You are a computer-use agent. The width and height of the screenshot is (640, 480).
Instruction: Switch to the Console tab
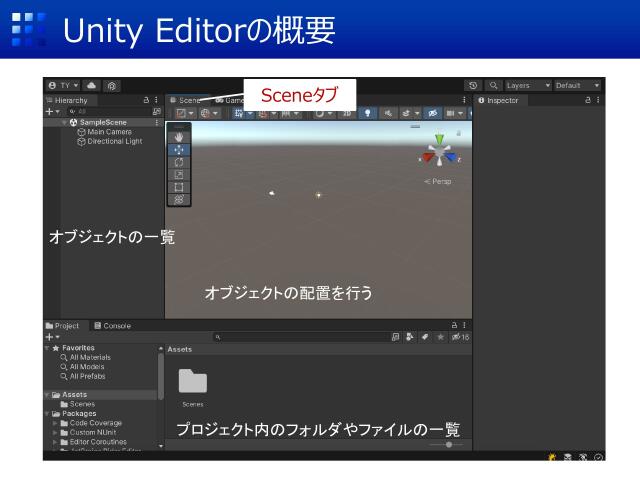pos(113,326)
